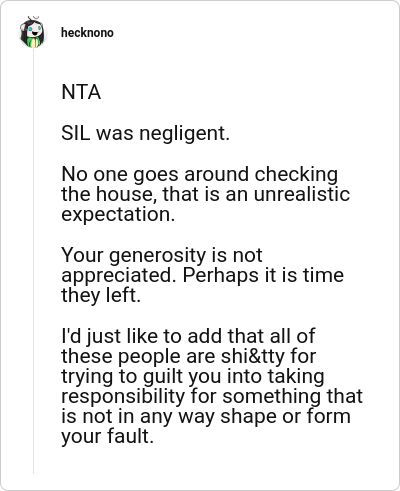Viewport: 400px width, 491px height.
Task: Click the word 'expectation.' in the third paragraph
Action: coord(118,215)
